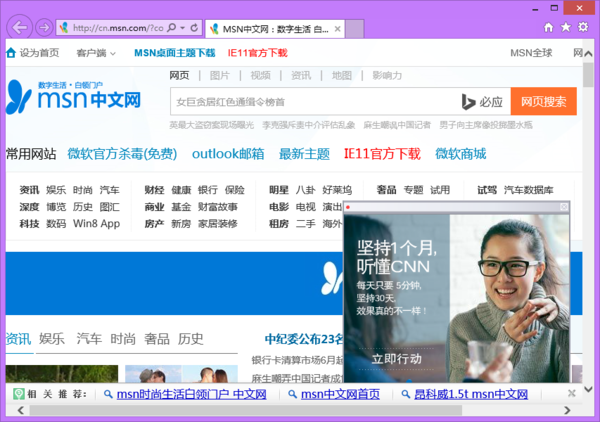Close the MSN中文网 browser tab
Viewport: 600px width, 422px height.
(337, 29)
